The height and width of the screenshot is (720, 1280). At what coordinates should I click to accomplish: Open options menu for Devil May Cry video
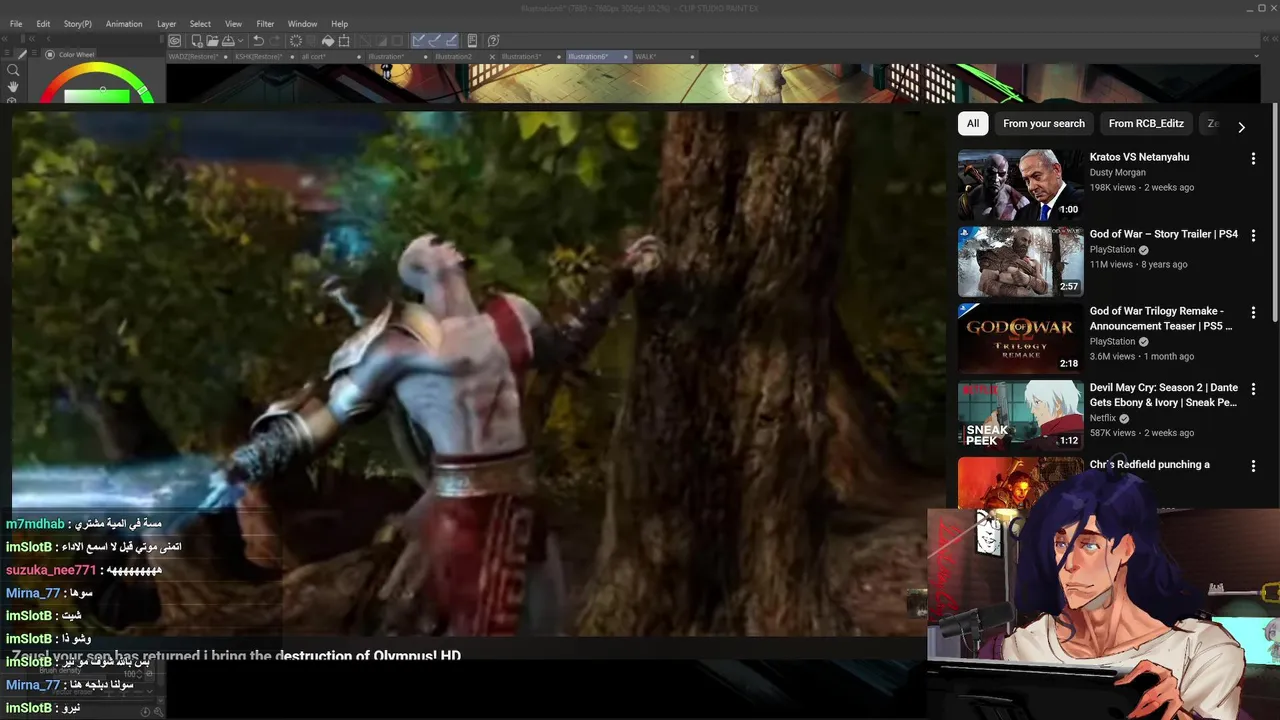(x=1253, y=388)
